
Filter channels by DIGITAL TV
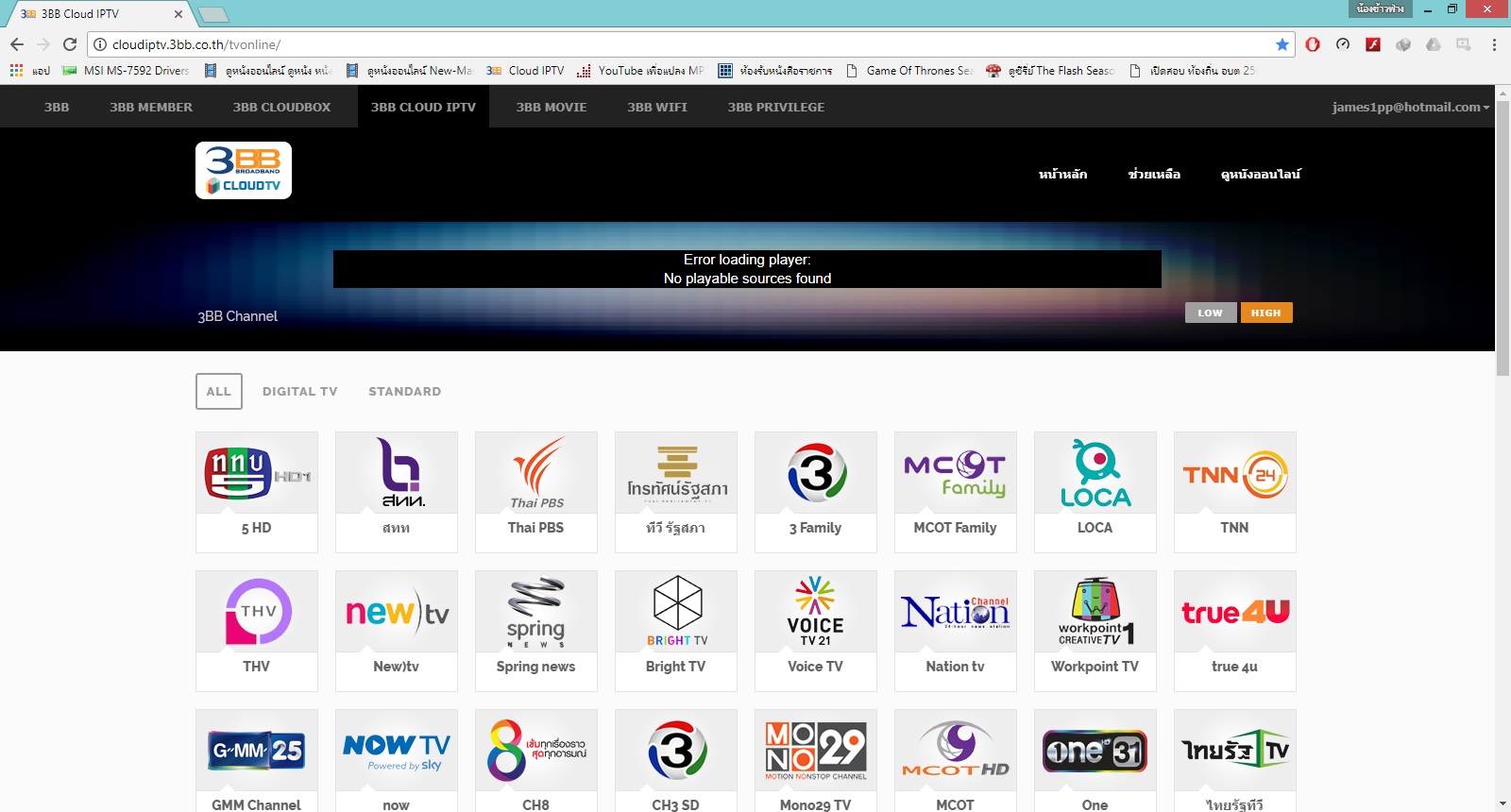(300, 391)
